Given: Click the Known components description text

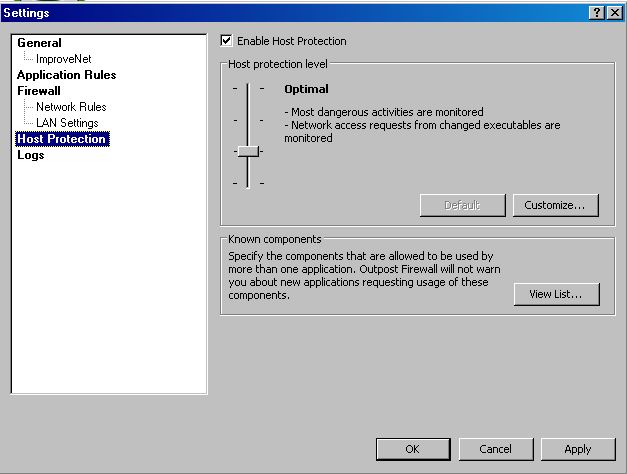Looking at the screenshot, I should pos(364,276).
